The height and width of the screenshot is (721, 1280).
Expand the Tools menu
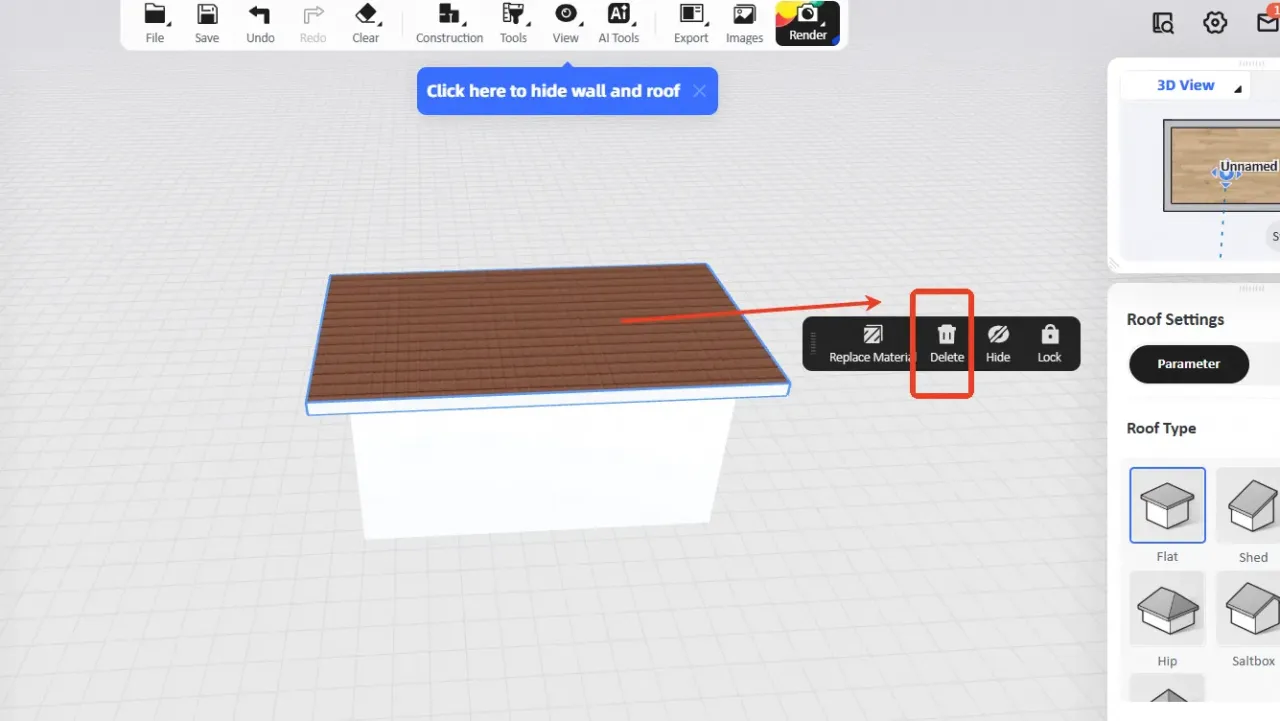513,23
